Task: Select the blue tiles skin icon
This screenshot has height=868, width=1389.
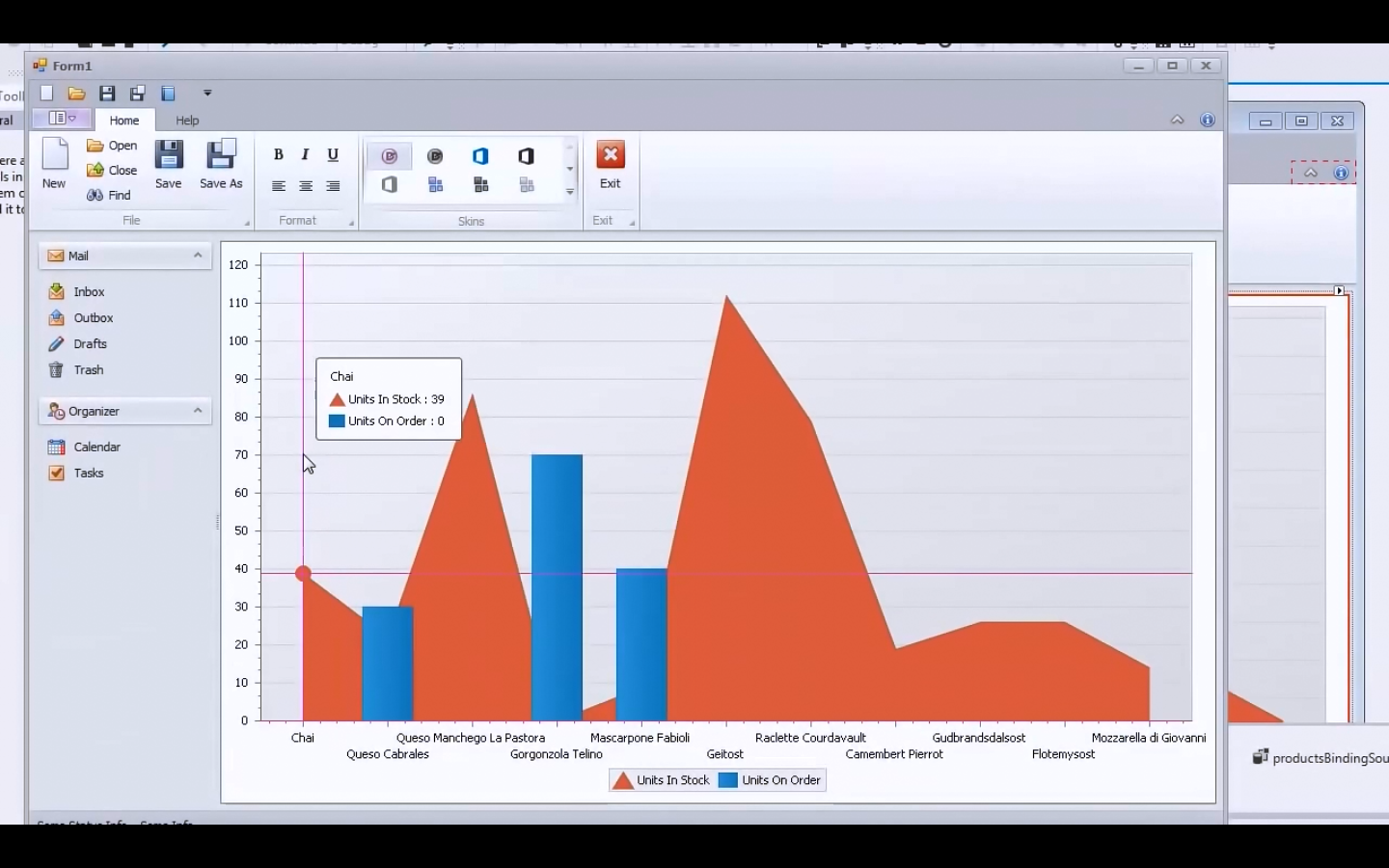Action: (x=435, y=184)
